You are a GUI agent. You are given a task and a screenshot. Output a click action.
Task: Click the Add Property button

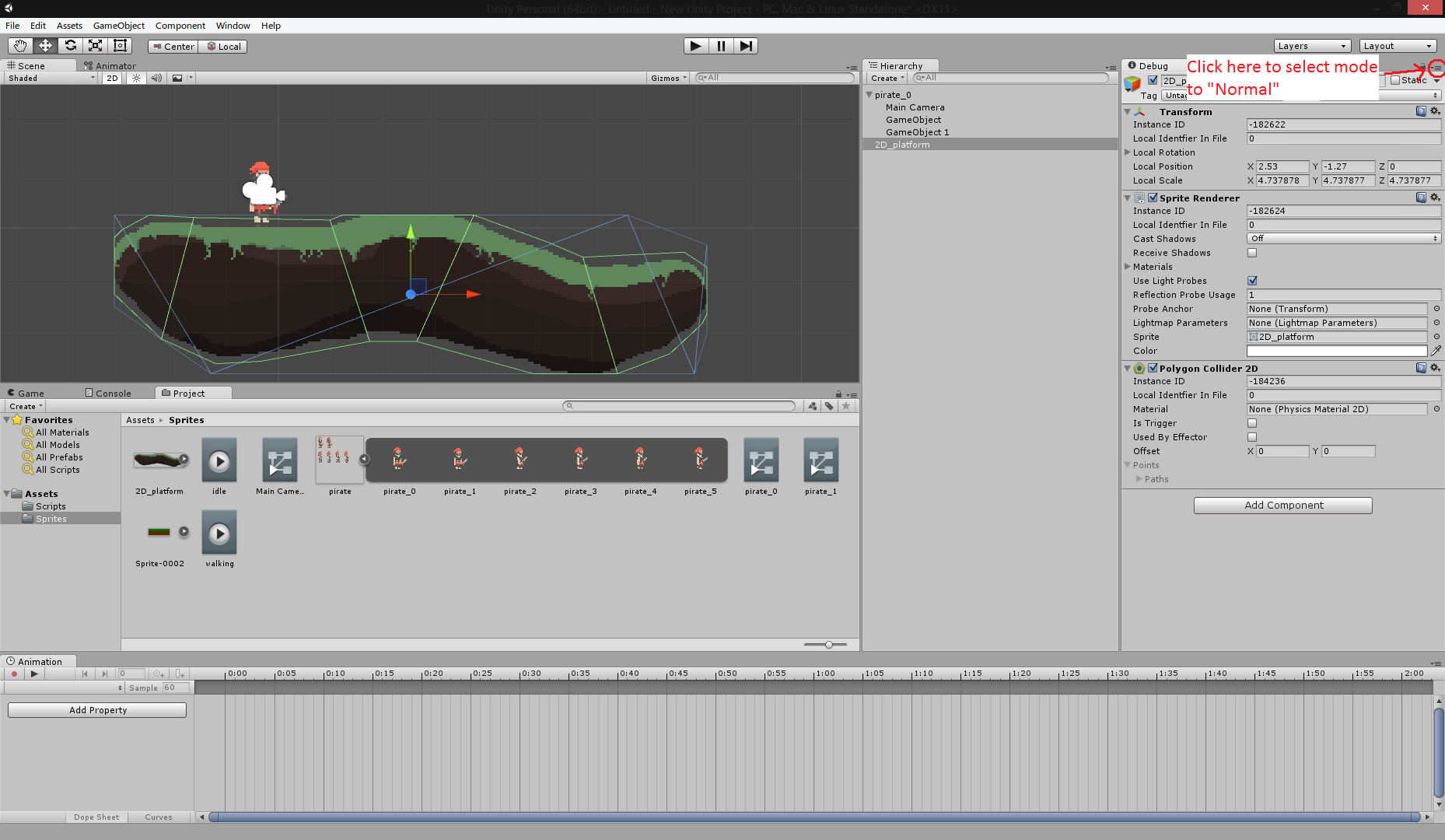[x=96, y=709]
